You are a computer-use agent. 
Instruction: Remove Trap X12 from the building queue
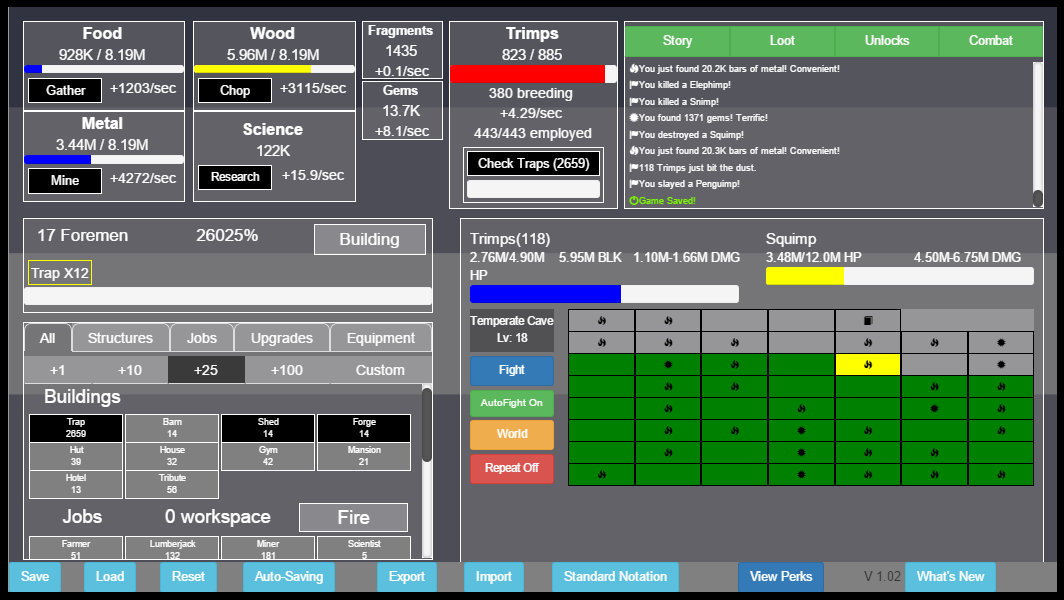(x=60, y=273)
